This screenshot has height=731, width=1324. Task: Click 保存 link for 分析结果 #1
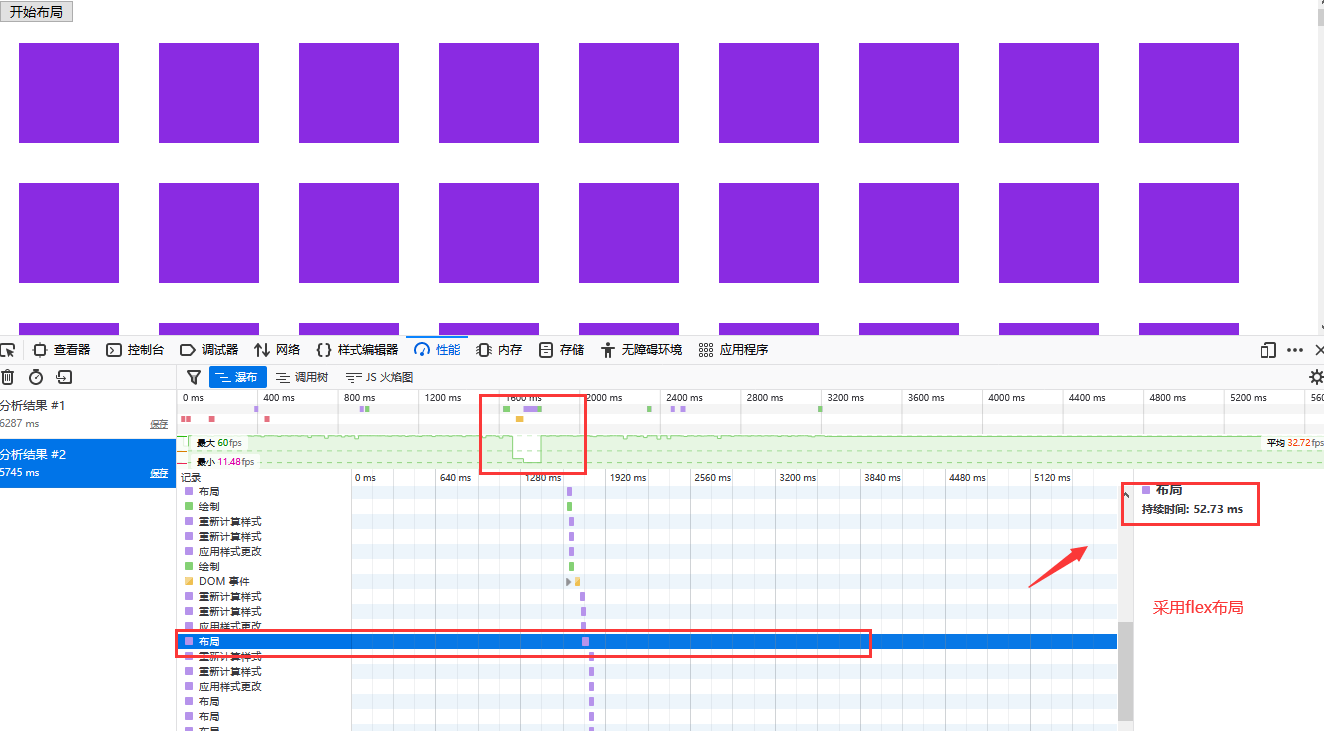tap(159, 424)
